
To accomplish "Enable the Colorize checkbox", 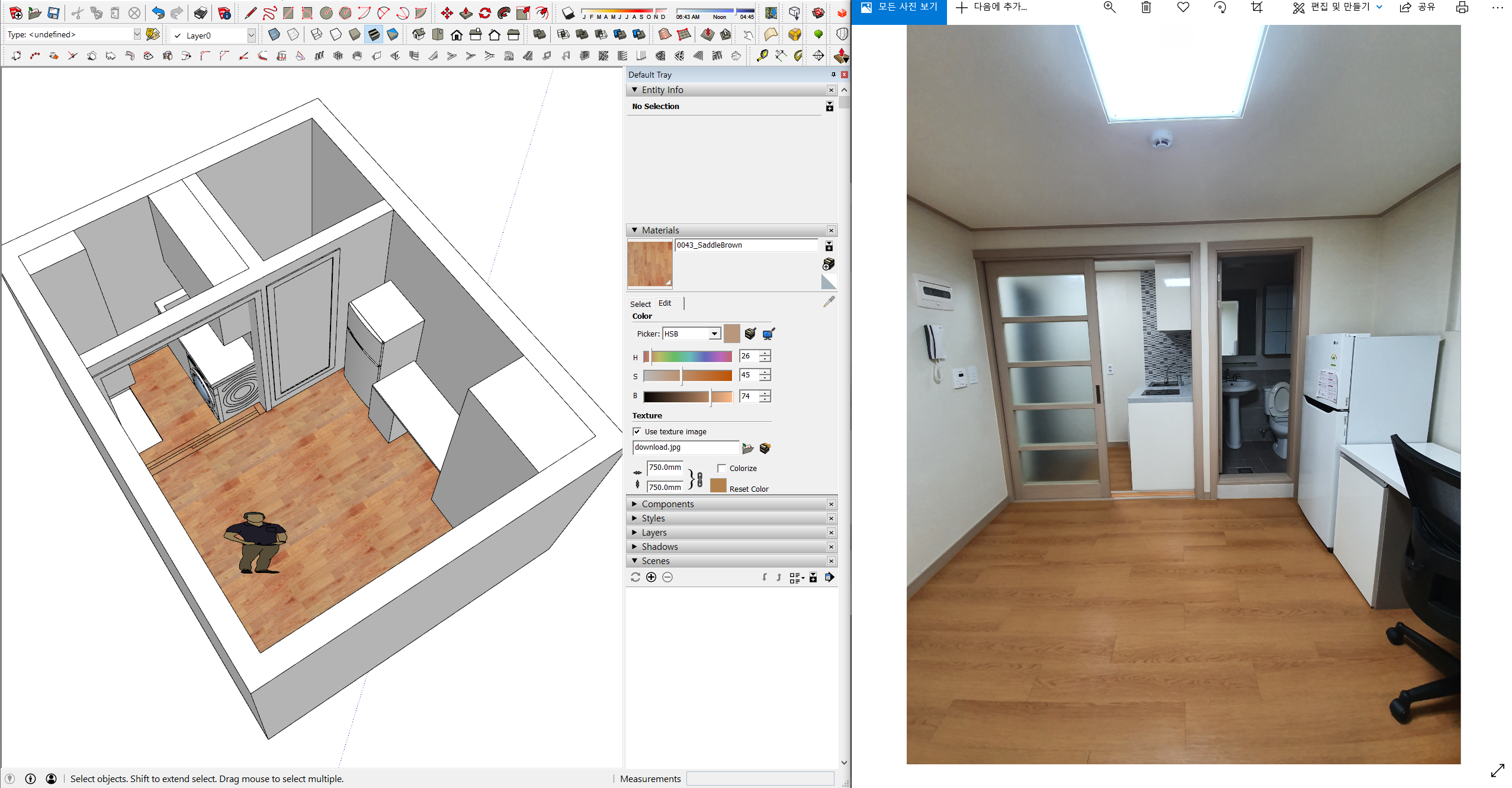I will (721, 468).
